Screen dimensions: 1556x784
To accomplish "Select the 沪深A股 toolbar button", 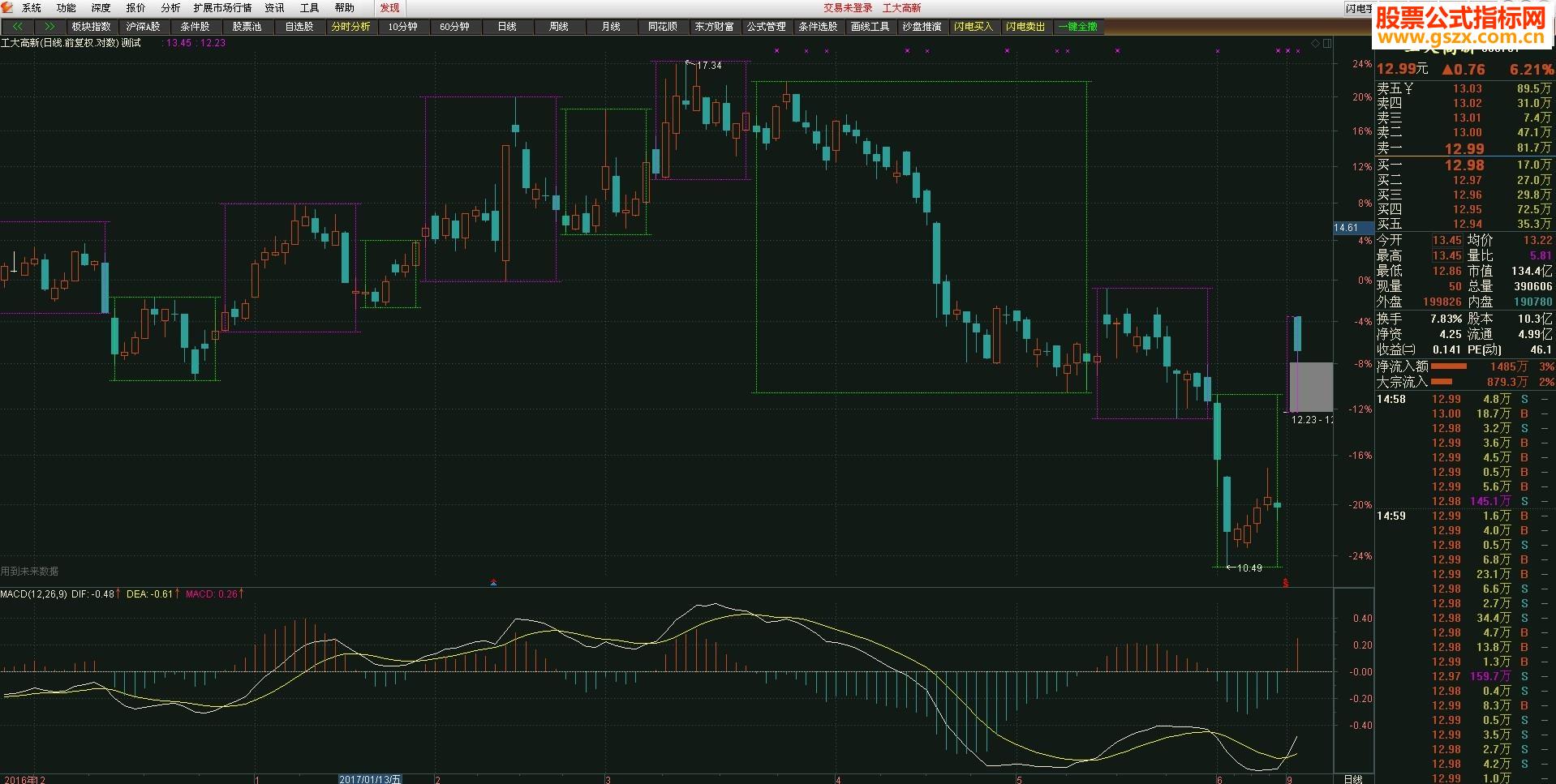I will tap(144, 27).
